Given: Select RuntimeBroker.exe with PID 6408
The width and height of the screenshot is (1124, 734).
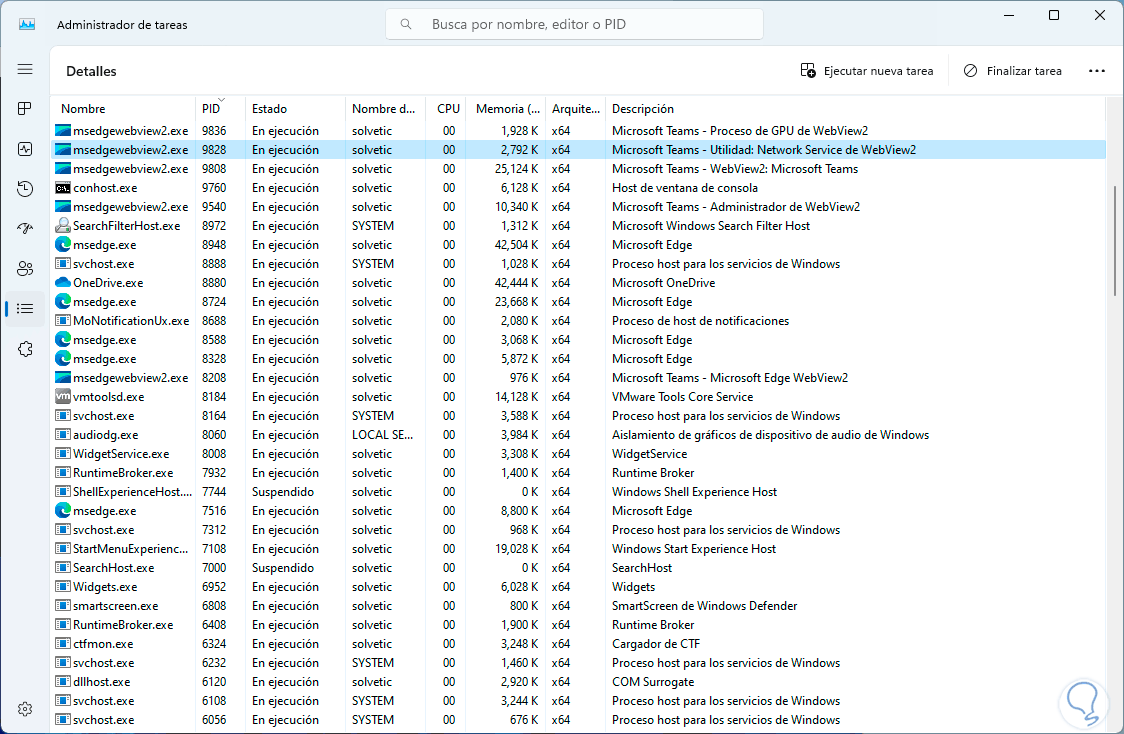Looking at the screenshot, I should (123, 624).
